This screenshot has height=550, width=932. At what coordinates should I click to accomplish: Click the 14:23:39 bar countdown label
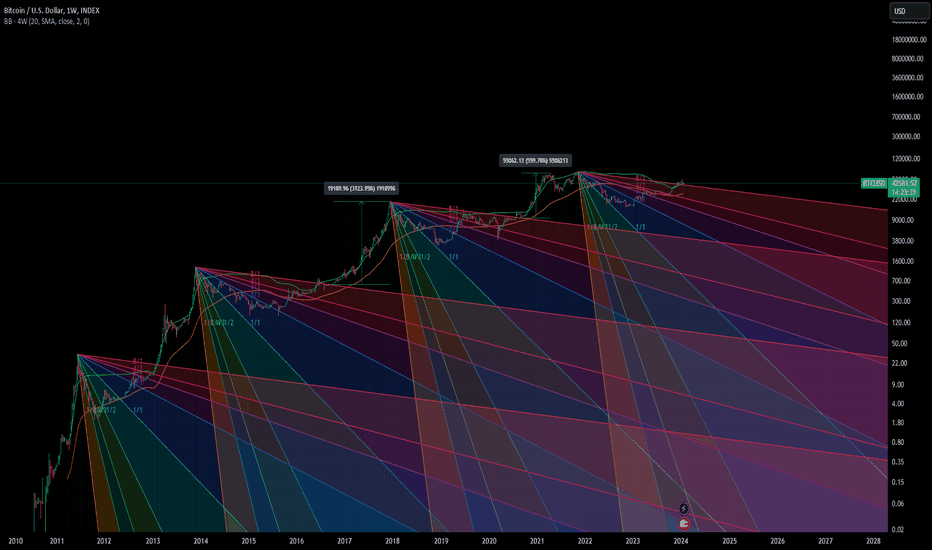pos(903,193)
